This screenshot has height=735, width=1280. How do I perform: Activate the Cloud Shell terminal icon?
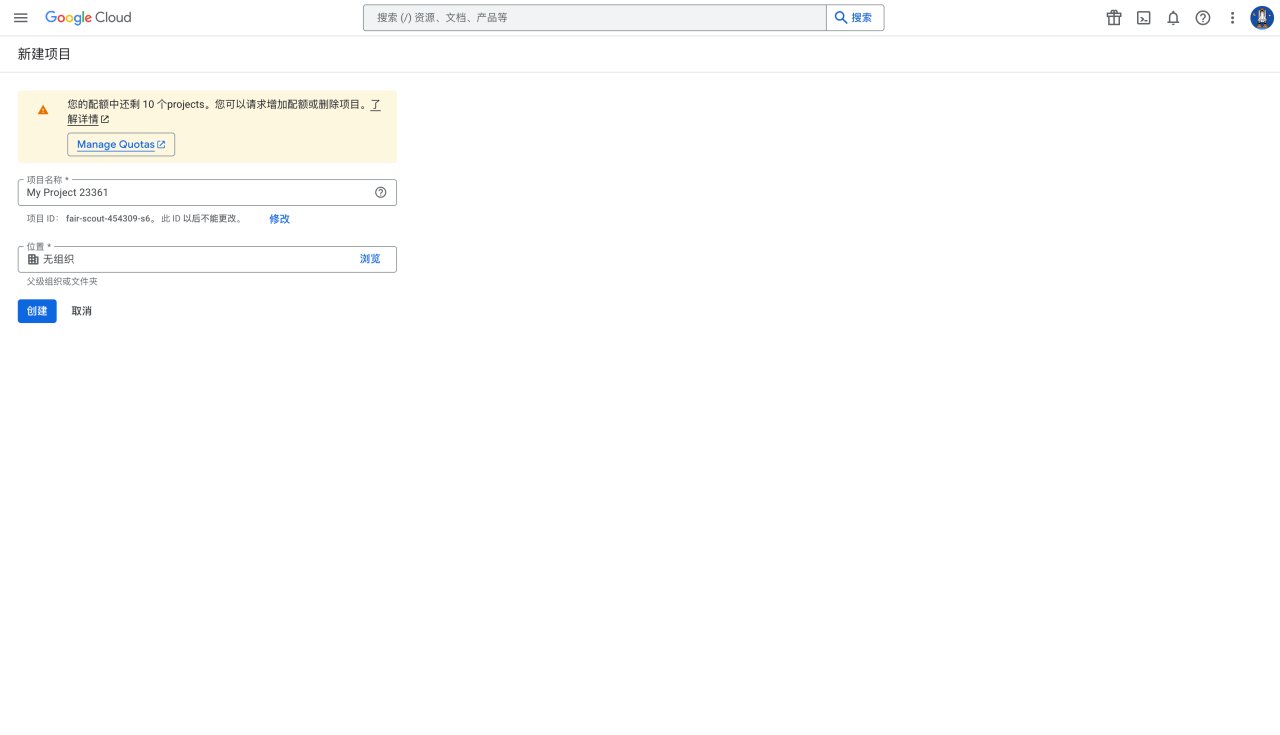coord(1144,18)
